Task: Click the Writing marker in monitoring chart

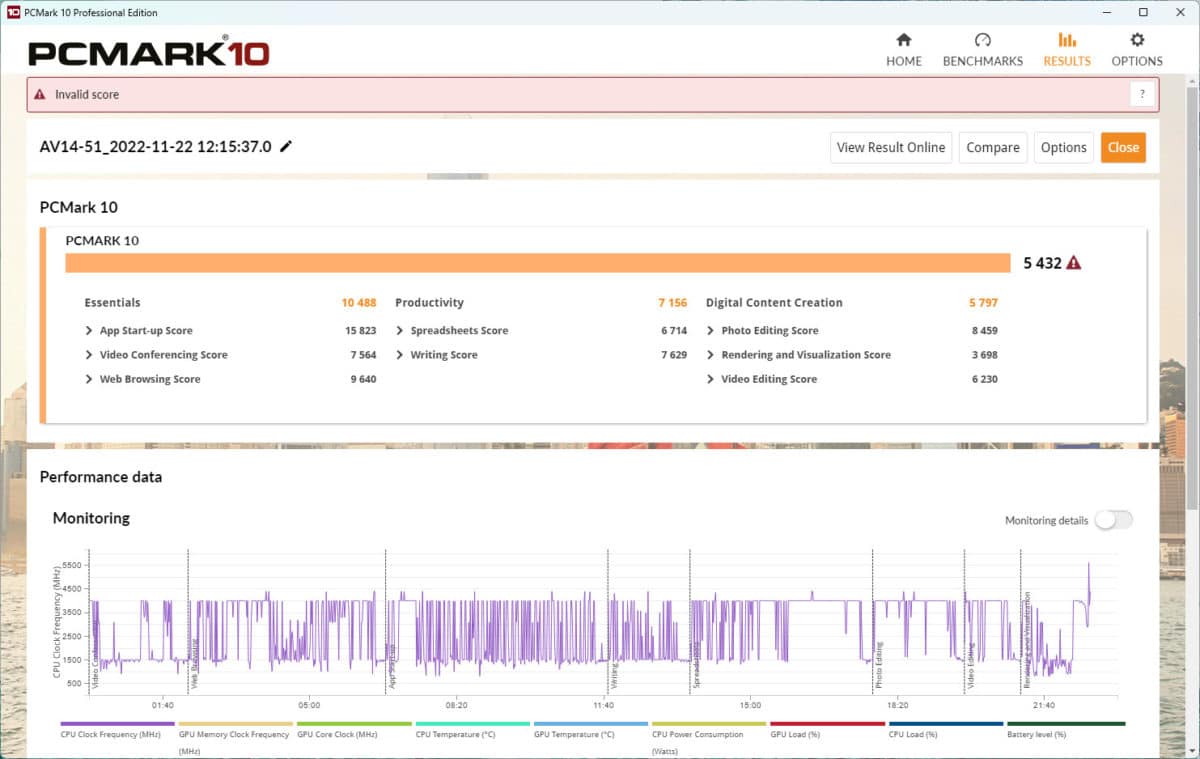Action: pyautogui.click(x=613, y=676)
